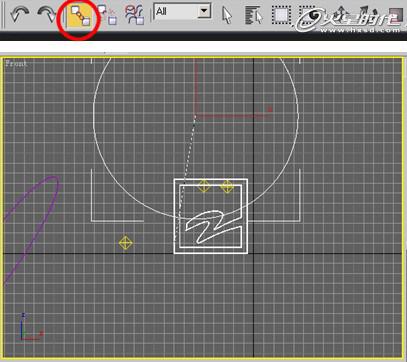Choose the Select Object arrow tool
Screen dimensions: 407x362
(x=227, y=15)
